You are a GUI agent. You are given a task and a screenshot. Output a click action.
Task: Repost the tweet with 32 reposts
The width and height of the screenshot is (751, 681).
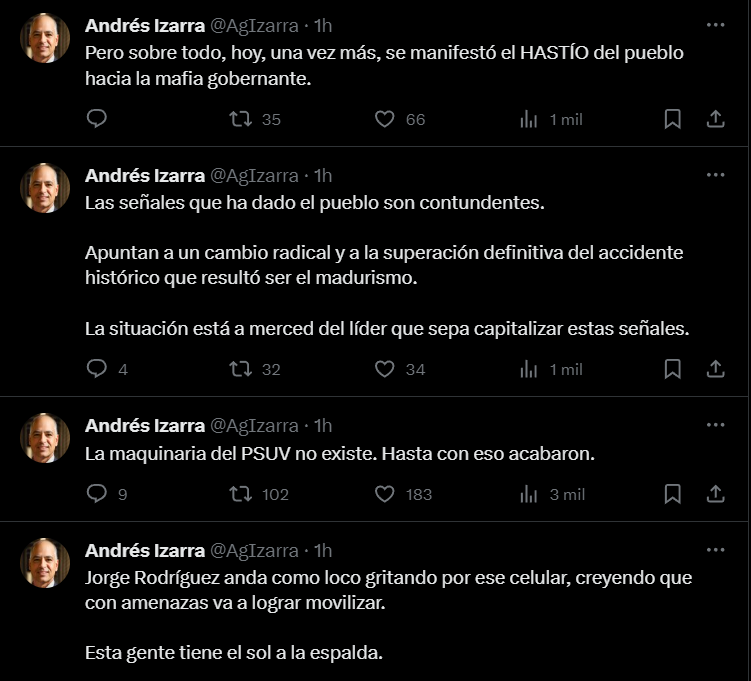pos(240,369)
